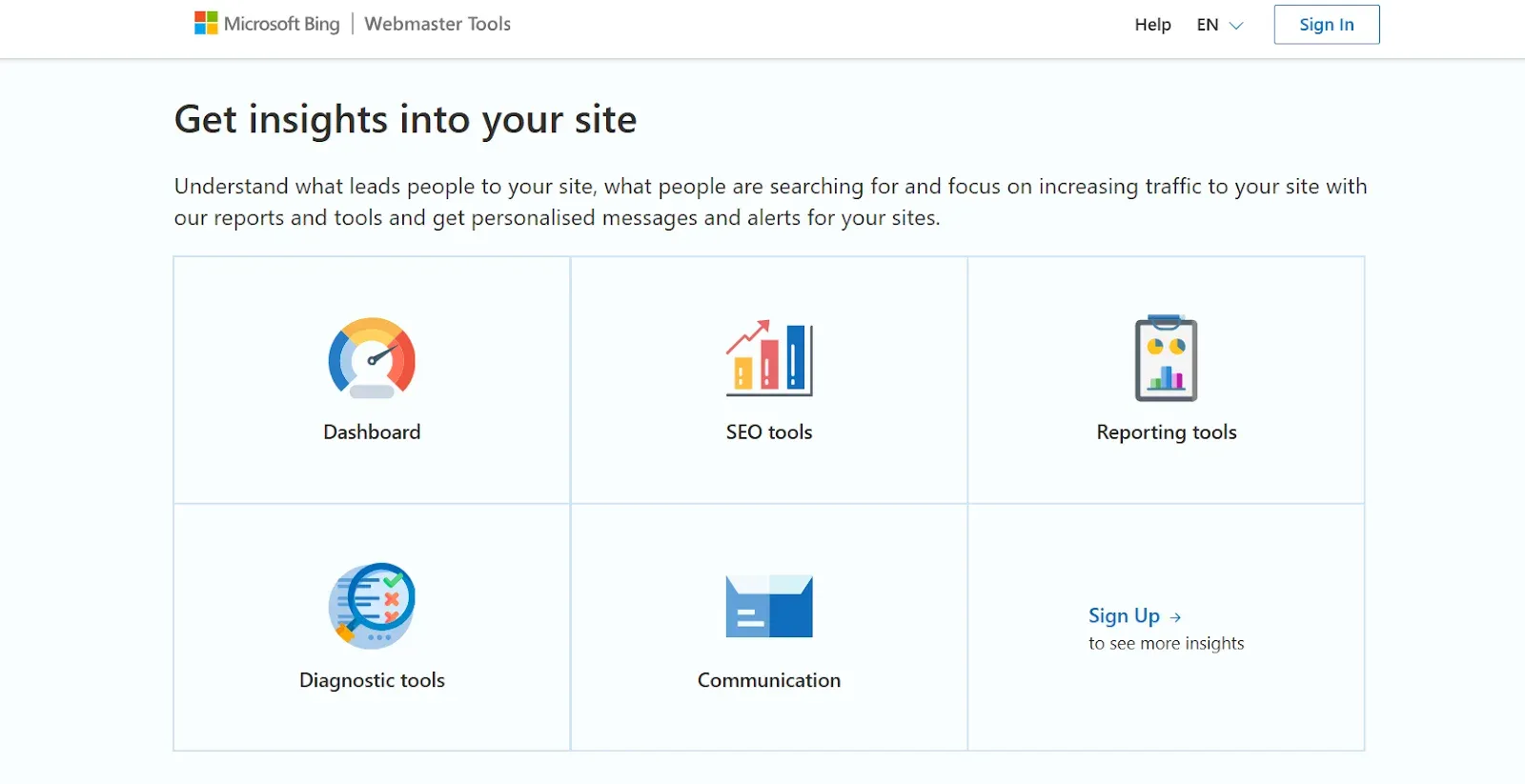Open the Diagnostic tools magnifier icon

372,606
